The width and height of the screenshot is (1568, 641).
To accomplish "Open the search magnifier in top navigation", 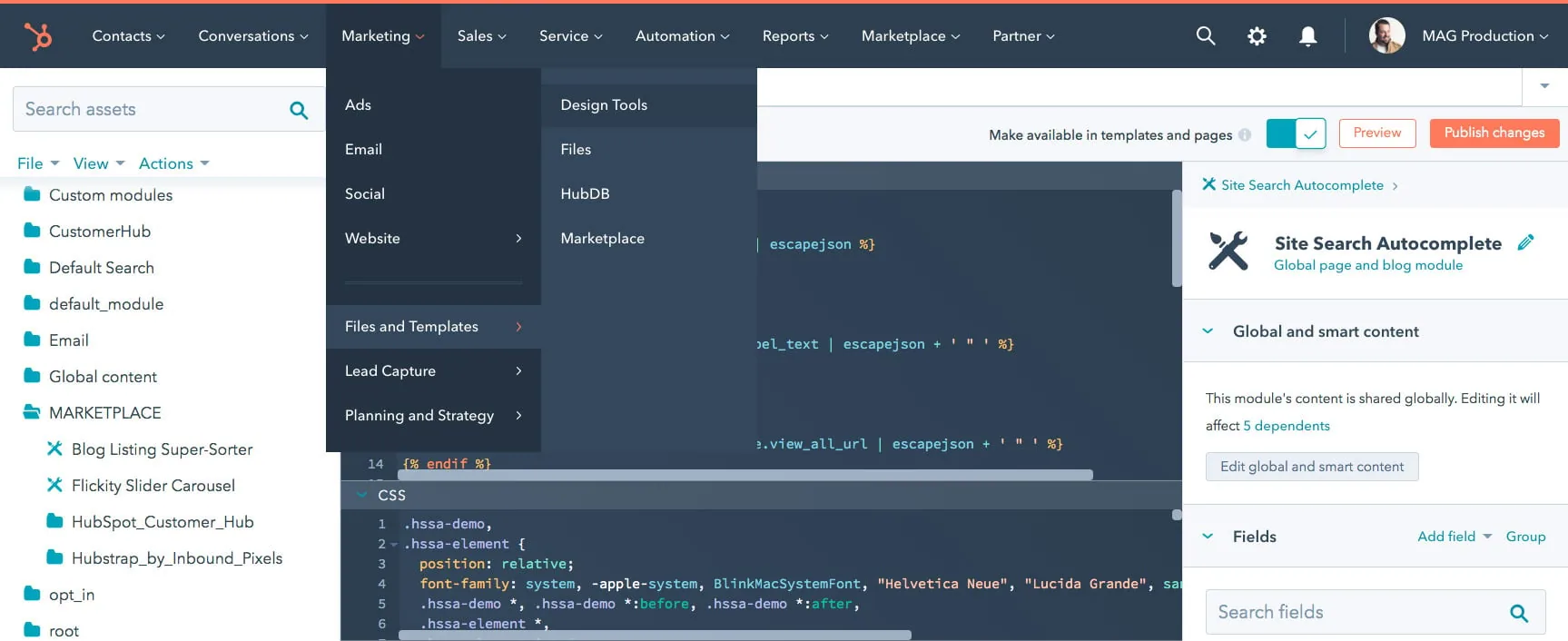I will (1206, 35).
